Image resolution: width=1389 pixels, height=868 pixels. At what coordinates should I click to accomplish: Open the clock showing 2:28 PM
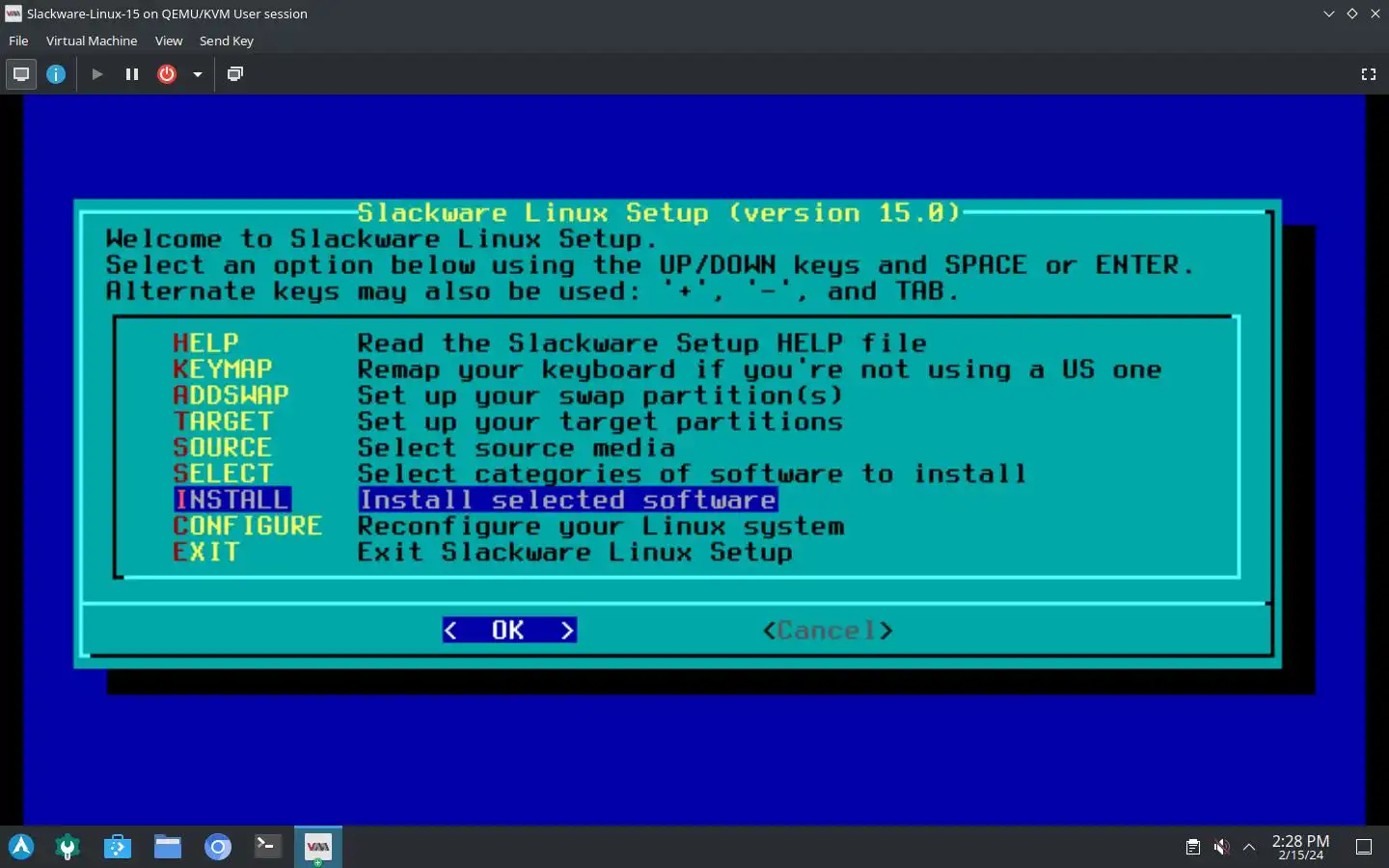click(x=1300, y=847)
